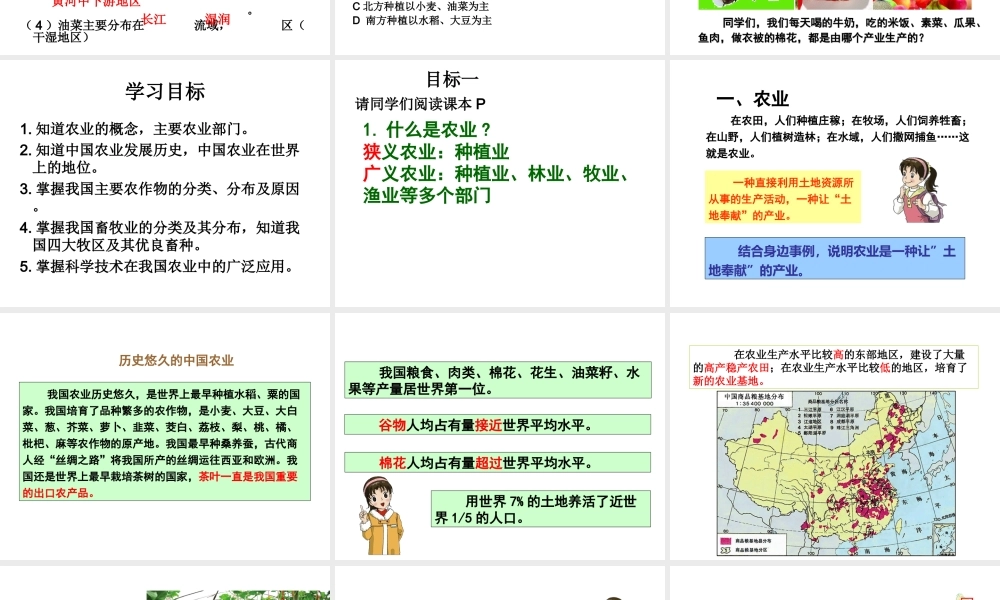Click the China grain base distribution map
The width and height of the screenshot is (1000, 600).
coord(836,473)
